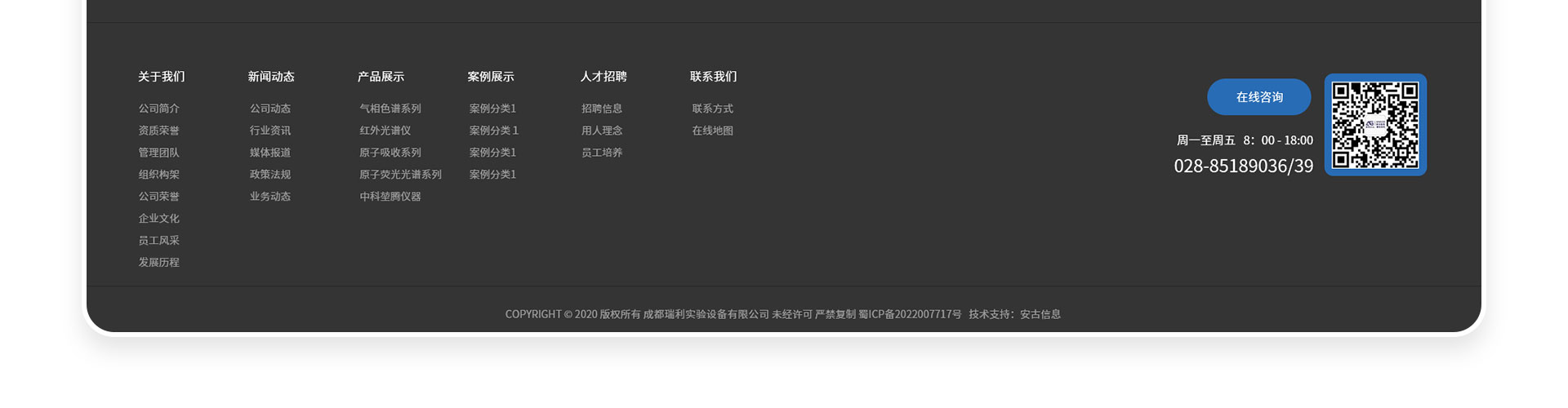This screenshot has height=408, width=1568.
Task: Click the 在线咨询 blue button
Action: [1258, 97]
